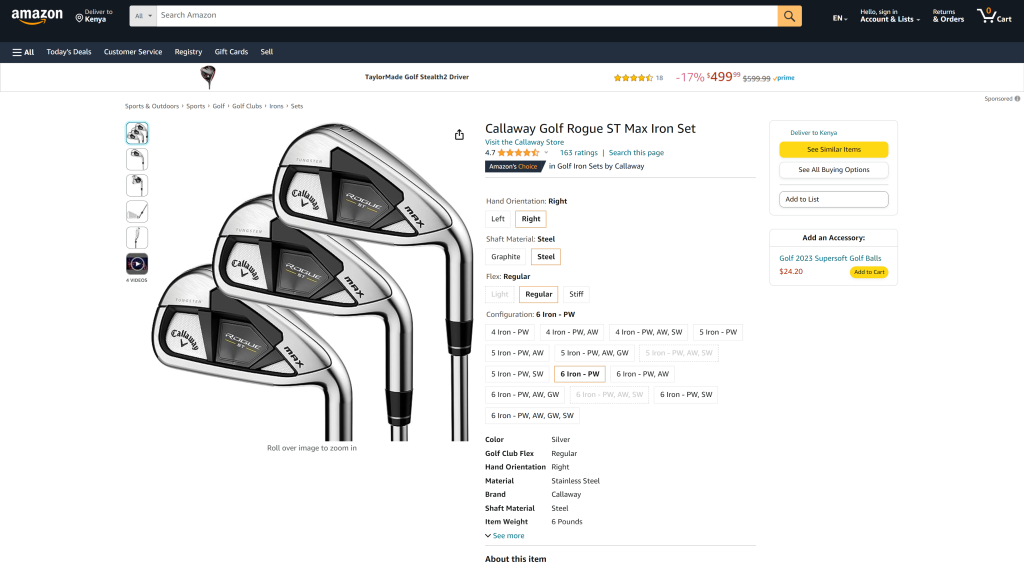1024x569 pixels.
Task: Open the All hamburger menu
Action: (23, 52)
